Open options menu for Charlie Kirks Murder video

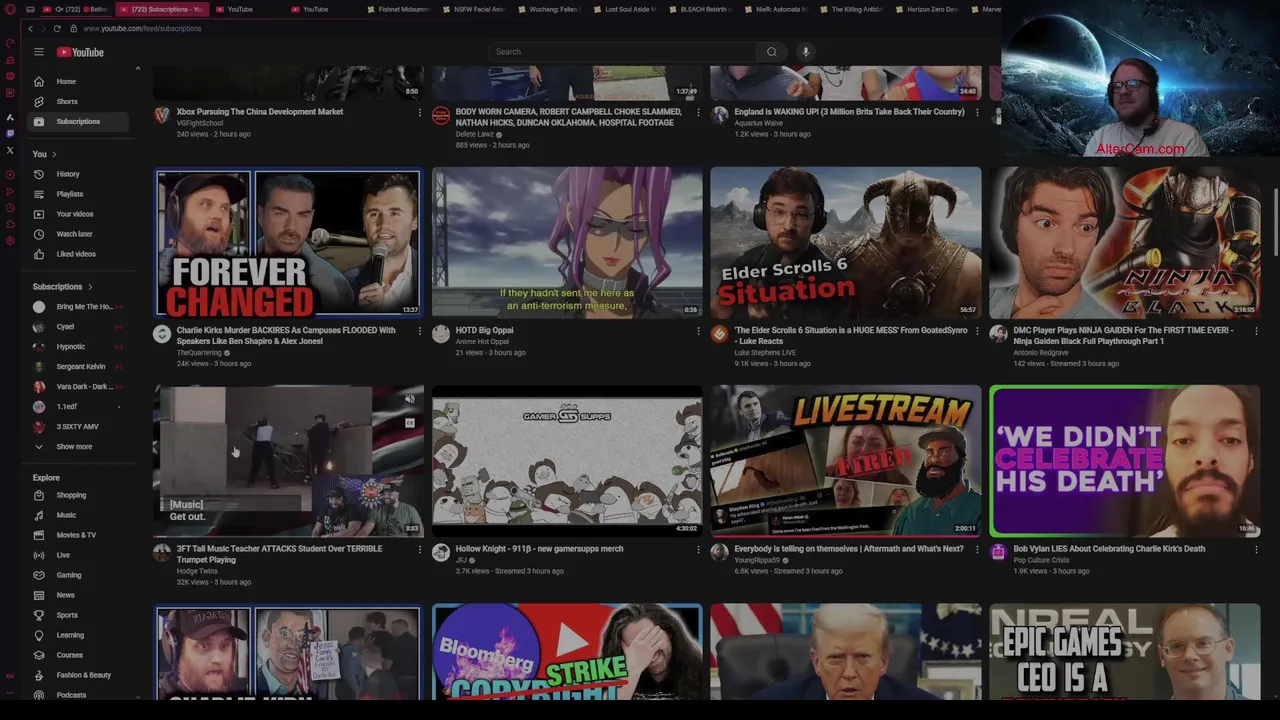[419, 331]
